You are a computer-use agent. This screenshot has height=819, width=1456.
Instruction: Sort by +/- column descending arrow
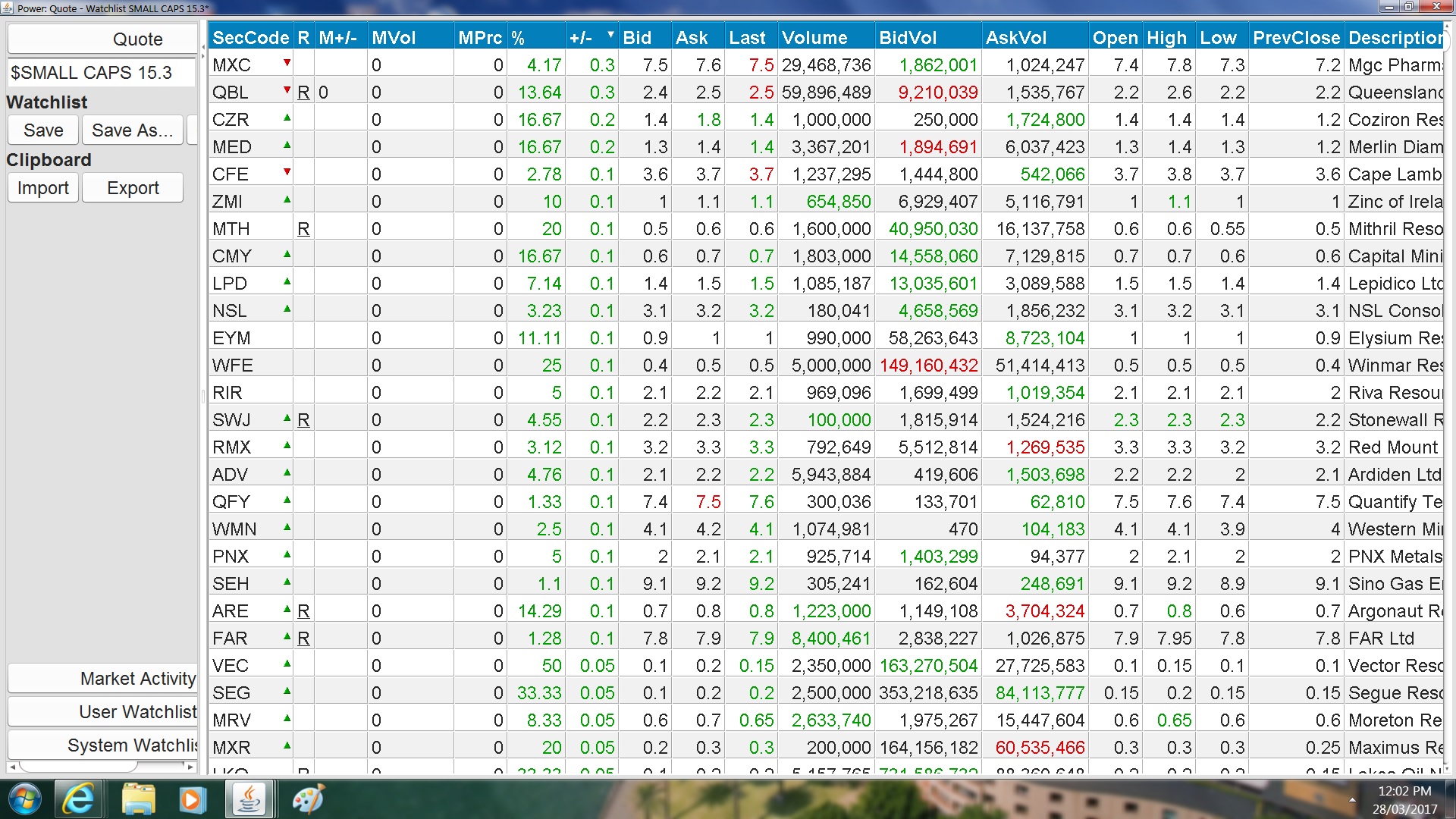click(x=610, y=35)
